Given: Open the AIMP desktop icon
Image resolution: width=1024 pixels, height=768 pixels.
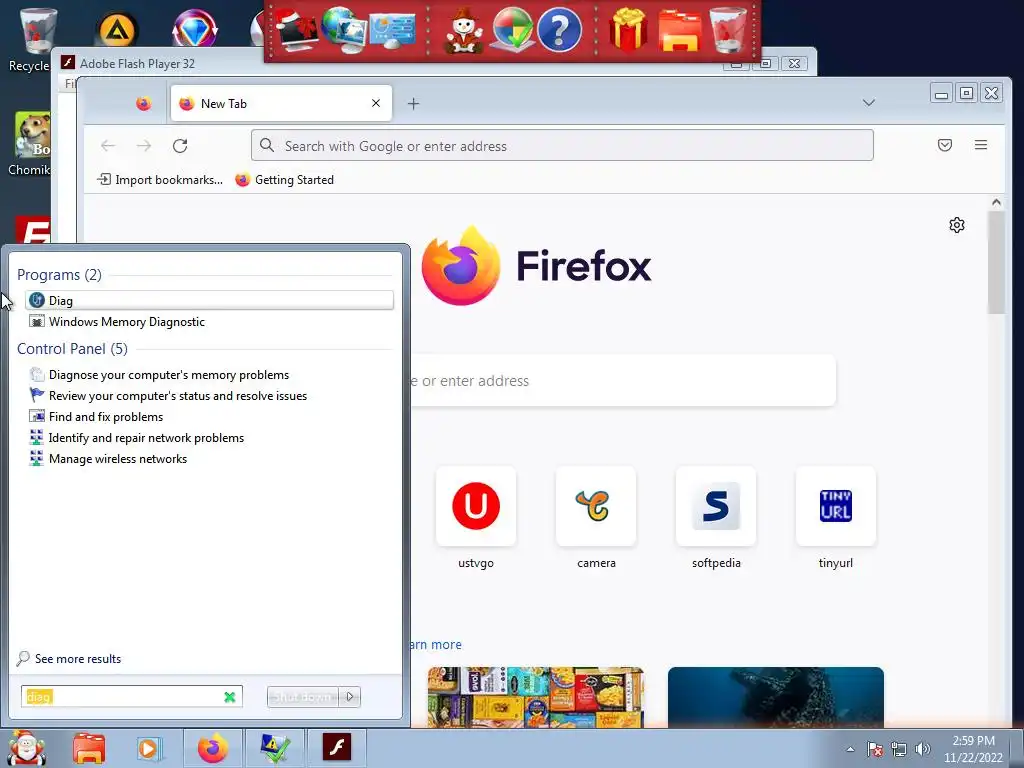Looking at the screenshot, I should (x=118, y=29).
